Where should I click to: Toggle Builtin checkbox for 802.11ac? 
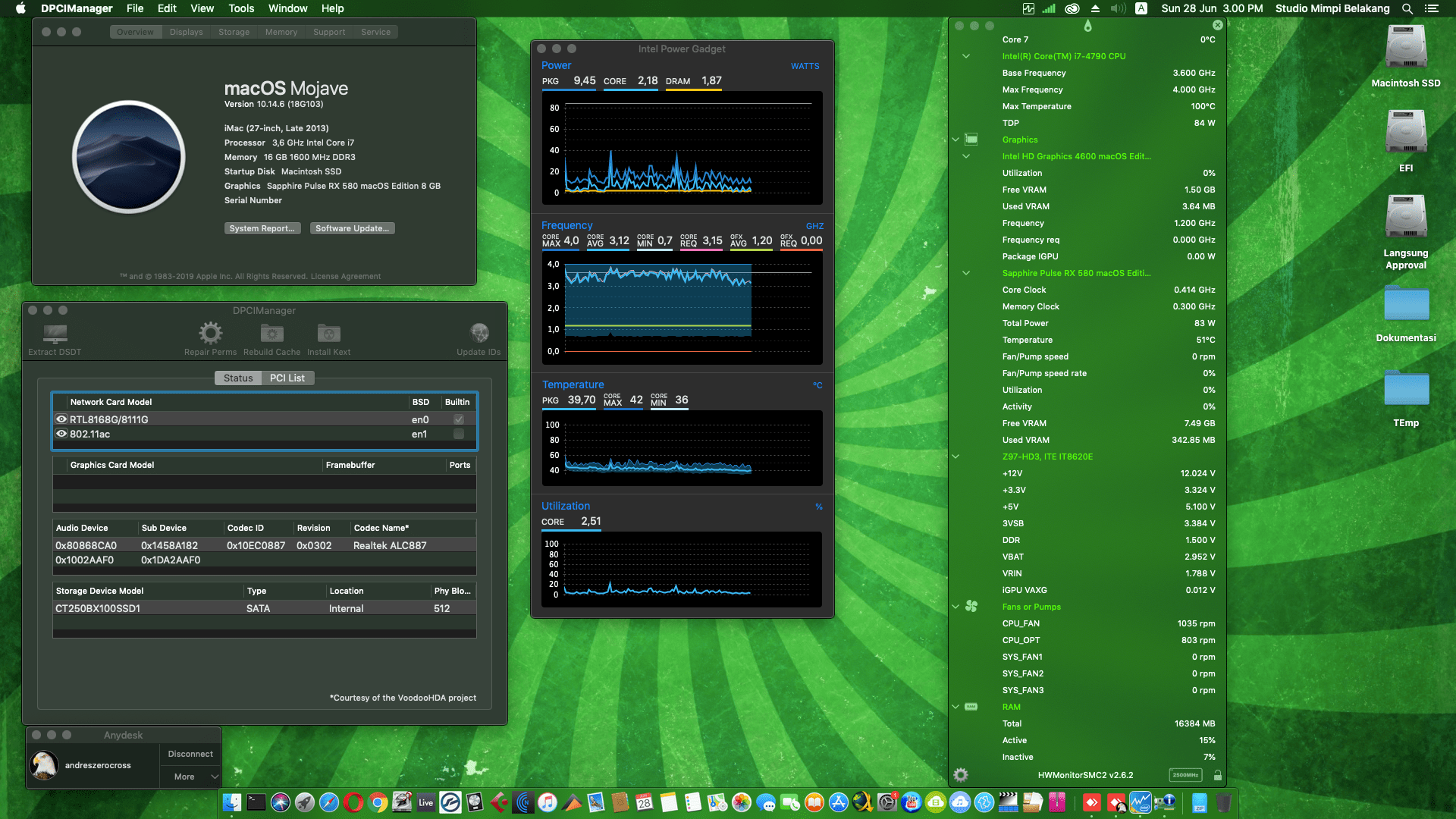point(459,434)
